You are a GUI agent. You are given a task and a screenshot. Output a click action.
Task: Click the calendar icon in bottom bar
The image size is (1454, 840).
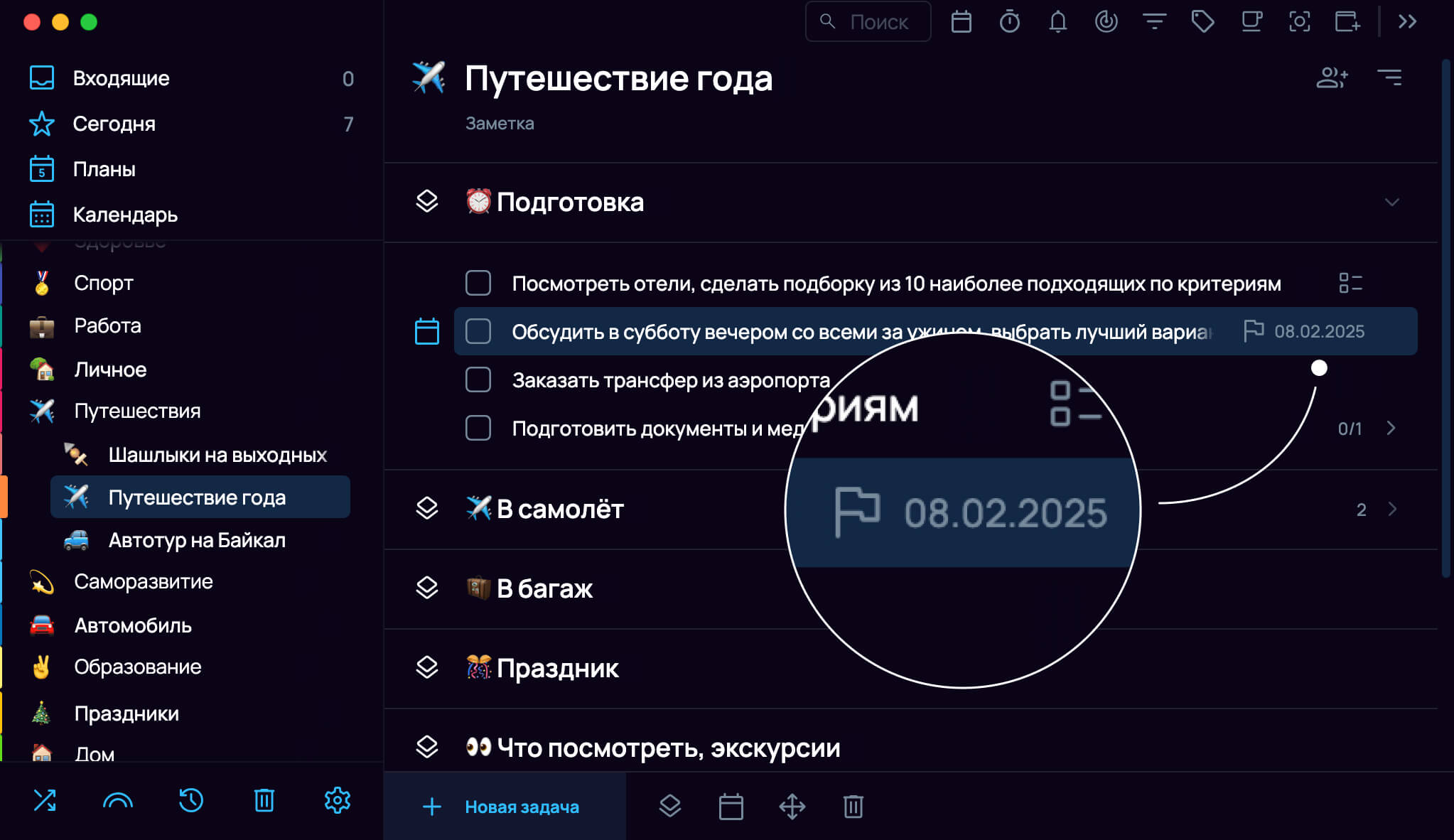coord(731,806)
